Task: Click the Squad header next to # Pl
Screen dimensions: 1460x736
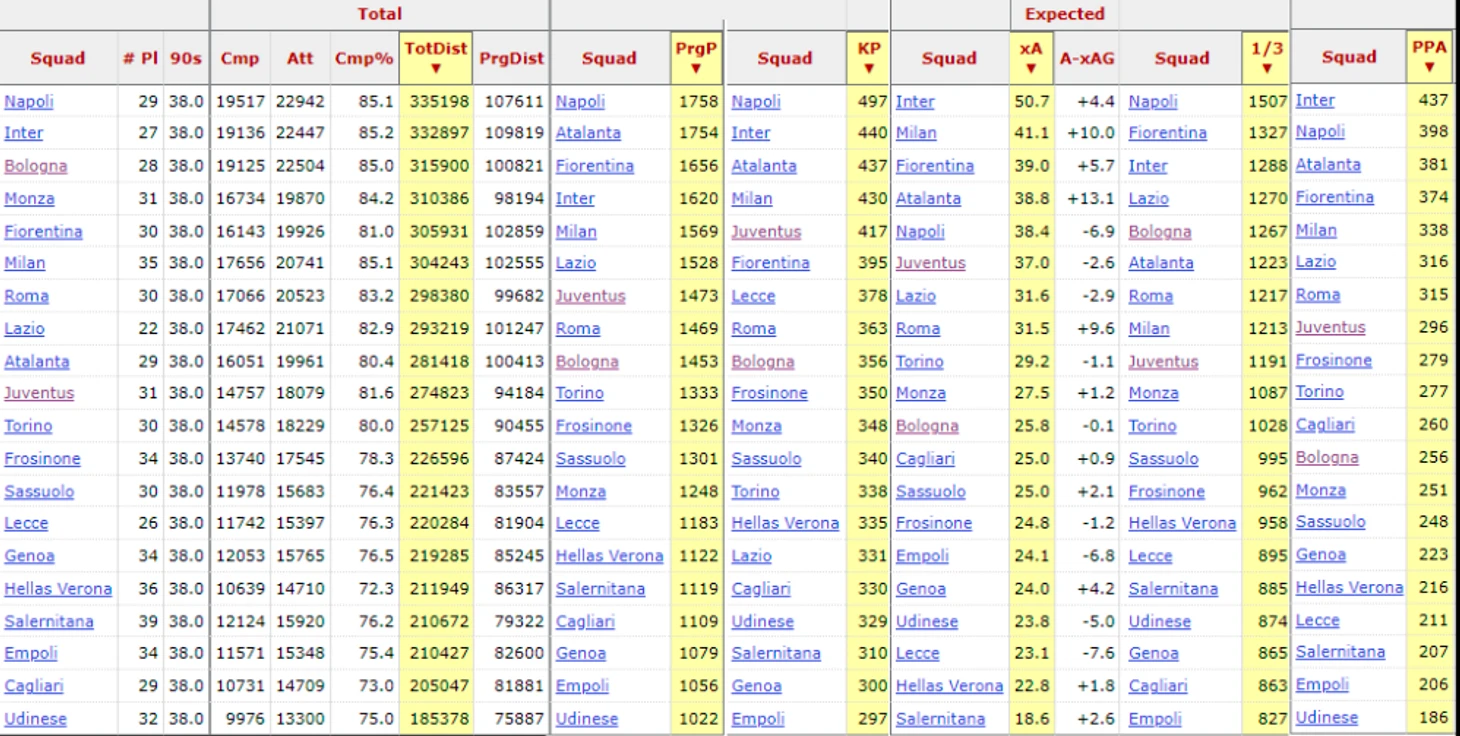Action: pyautogui.click(x=58, y=58)
